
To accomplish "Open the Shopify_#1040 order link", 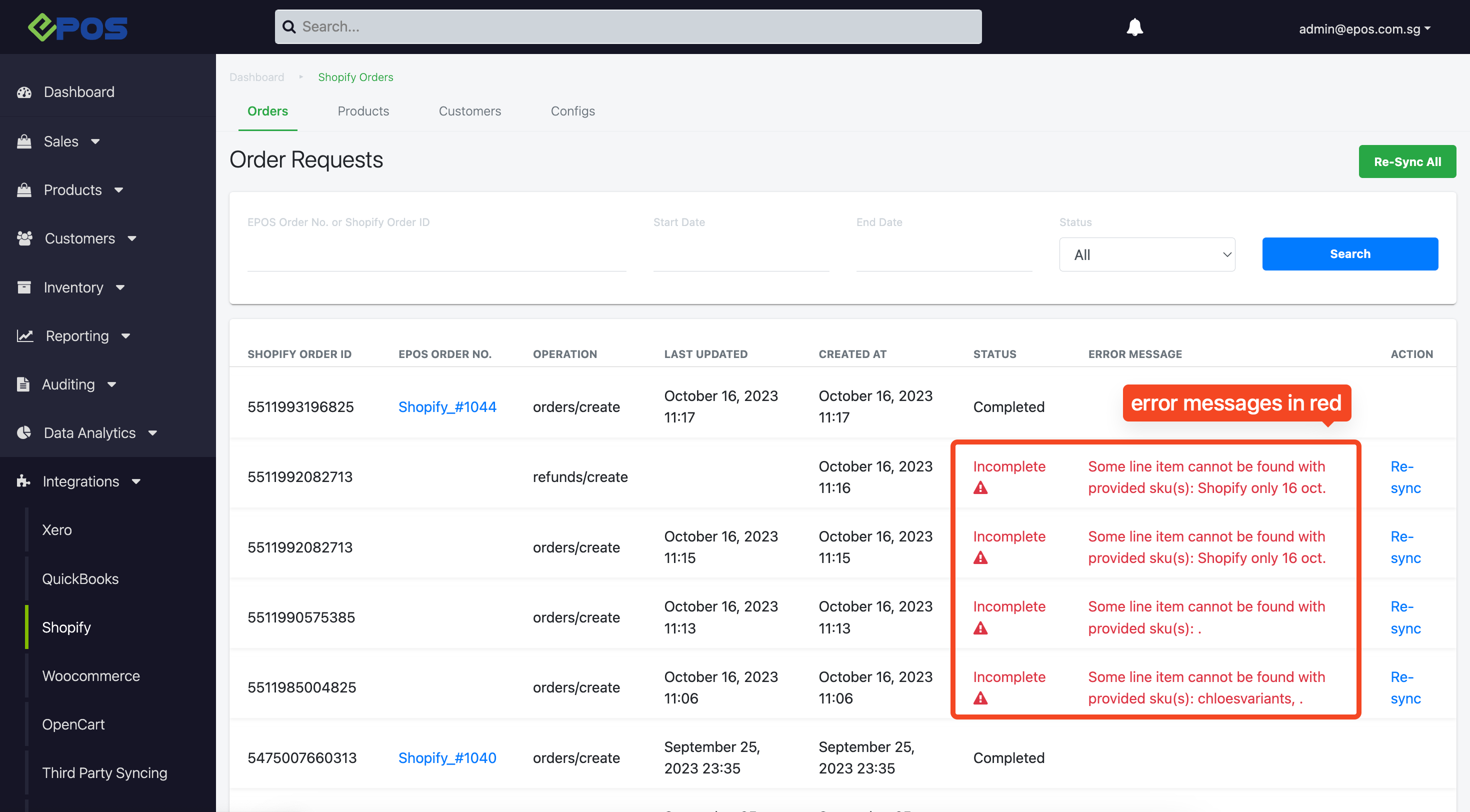I will [x=447, y=757].
